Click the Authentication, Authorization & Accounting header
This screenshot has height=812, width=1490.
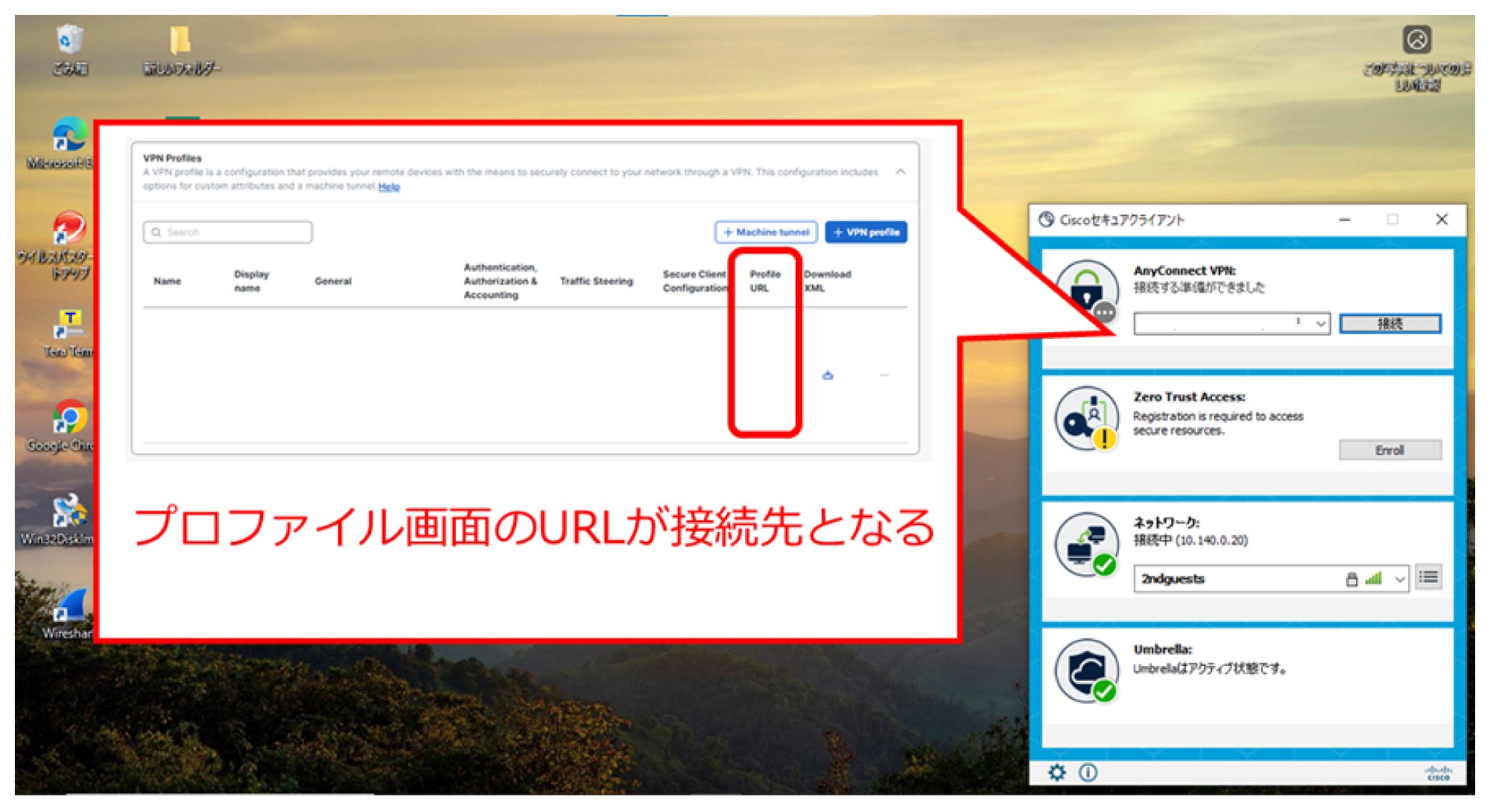click(x=500, y=281)
